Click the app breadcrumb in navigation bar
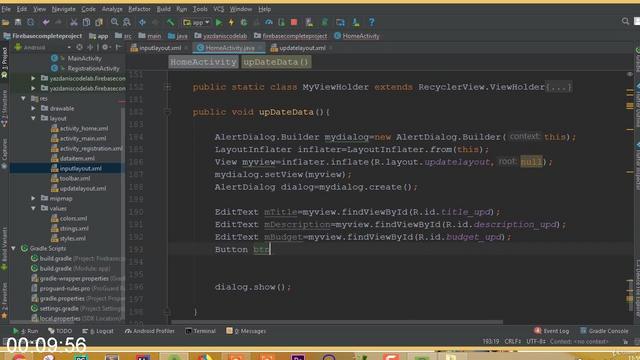 [98, 36]
